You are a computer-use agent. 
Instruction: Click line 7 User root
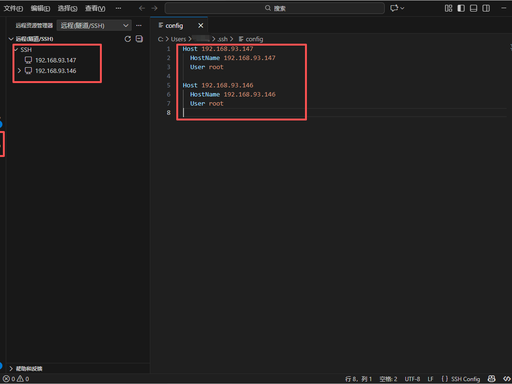tap(207, 104)
